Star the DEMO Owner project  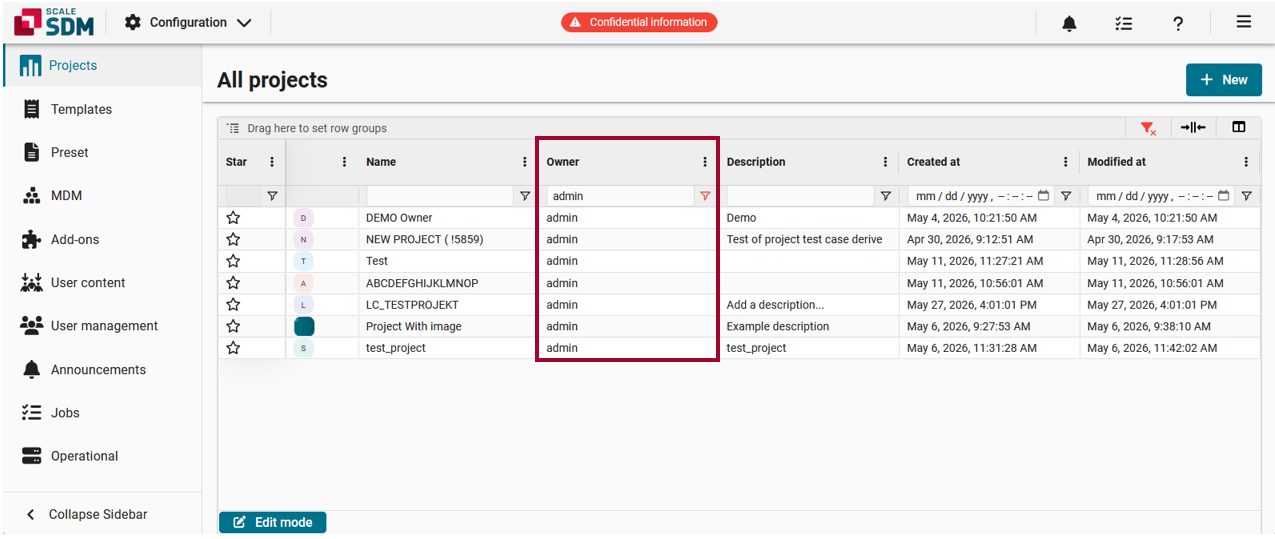[x=233, y=217]
